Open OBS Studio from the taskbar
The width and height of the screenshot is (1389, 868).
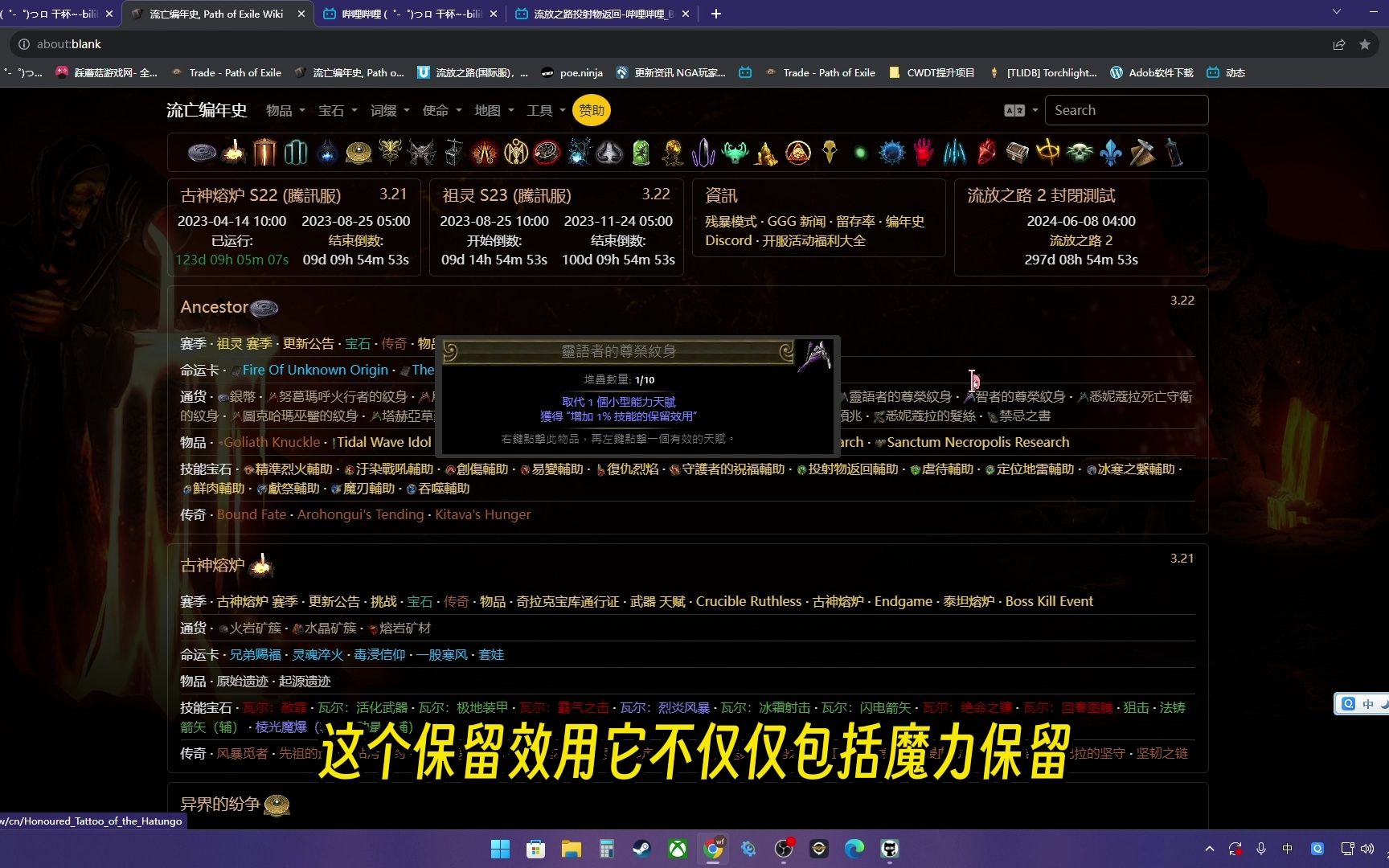(x=783, y=849)
